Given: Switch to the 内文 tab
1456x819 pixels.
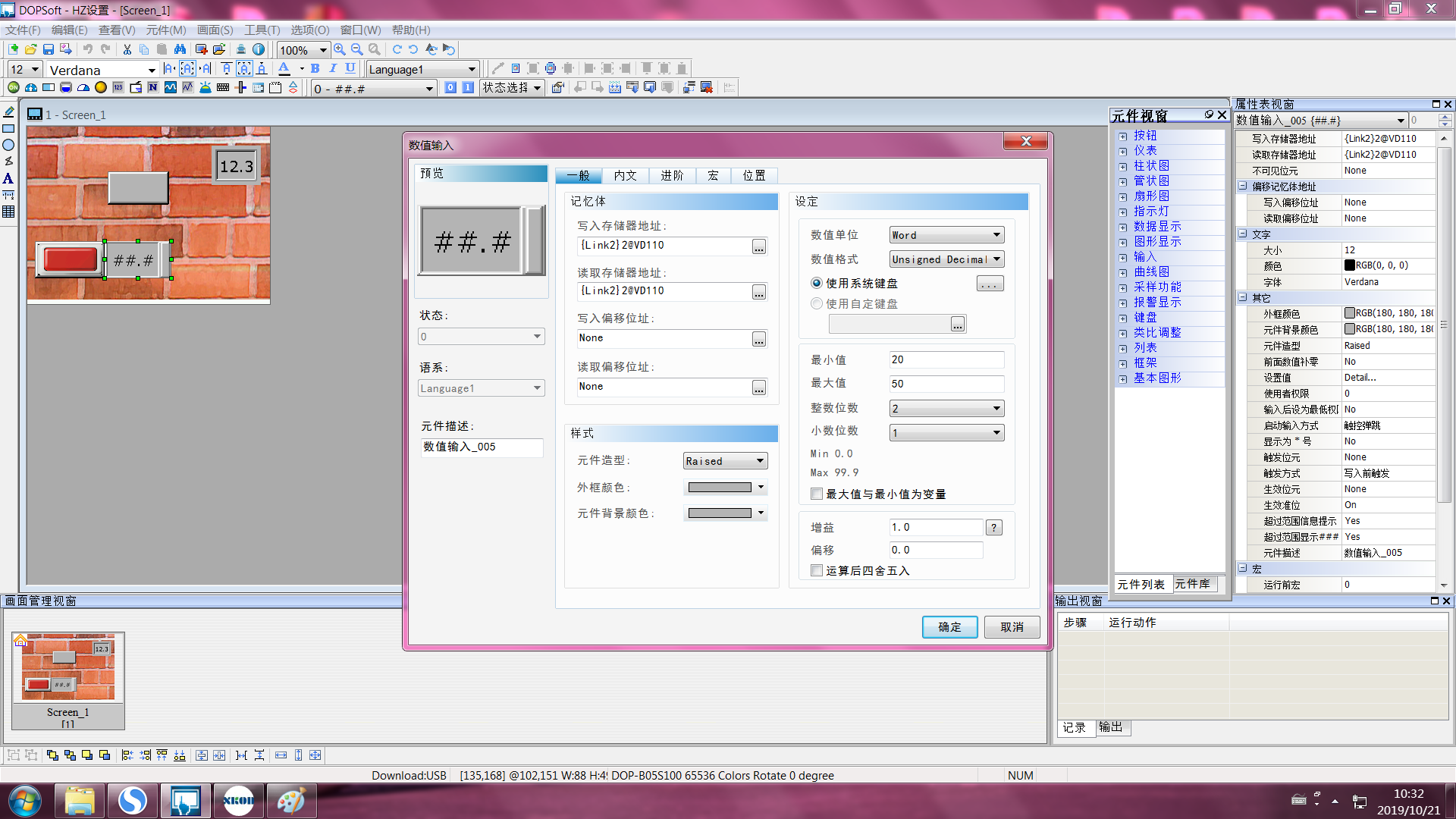Looking at the screenshot, I should (625, 176).
